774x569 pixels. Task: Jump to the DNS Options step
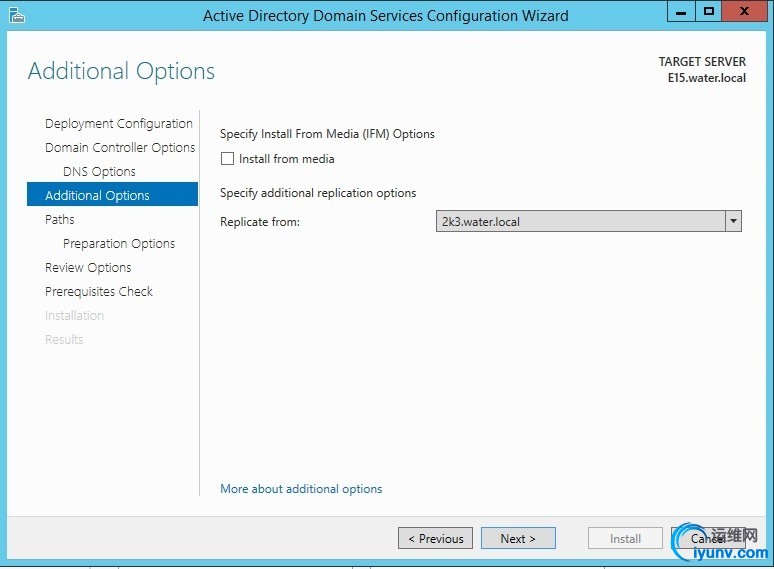point(99,172)
